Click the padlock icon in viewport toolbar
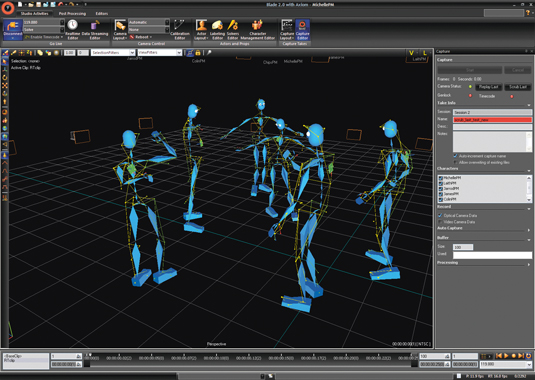 pos(198,53)
